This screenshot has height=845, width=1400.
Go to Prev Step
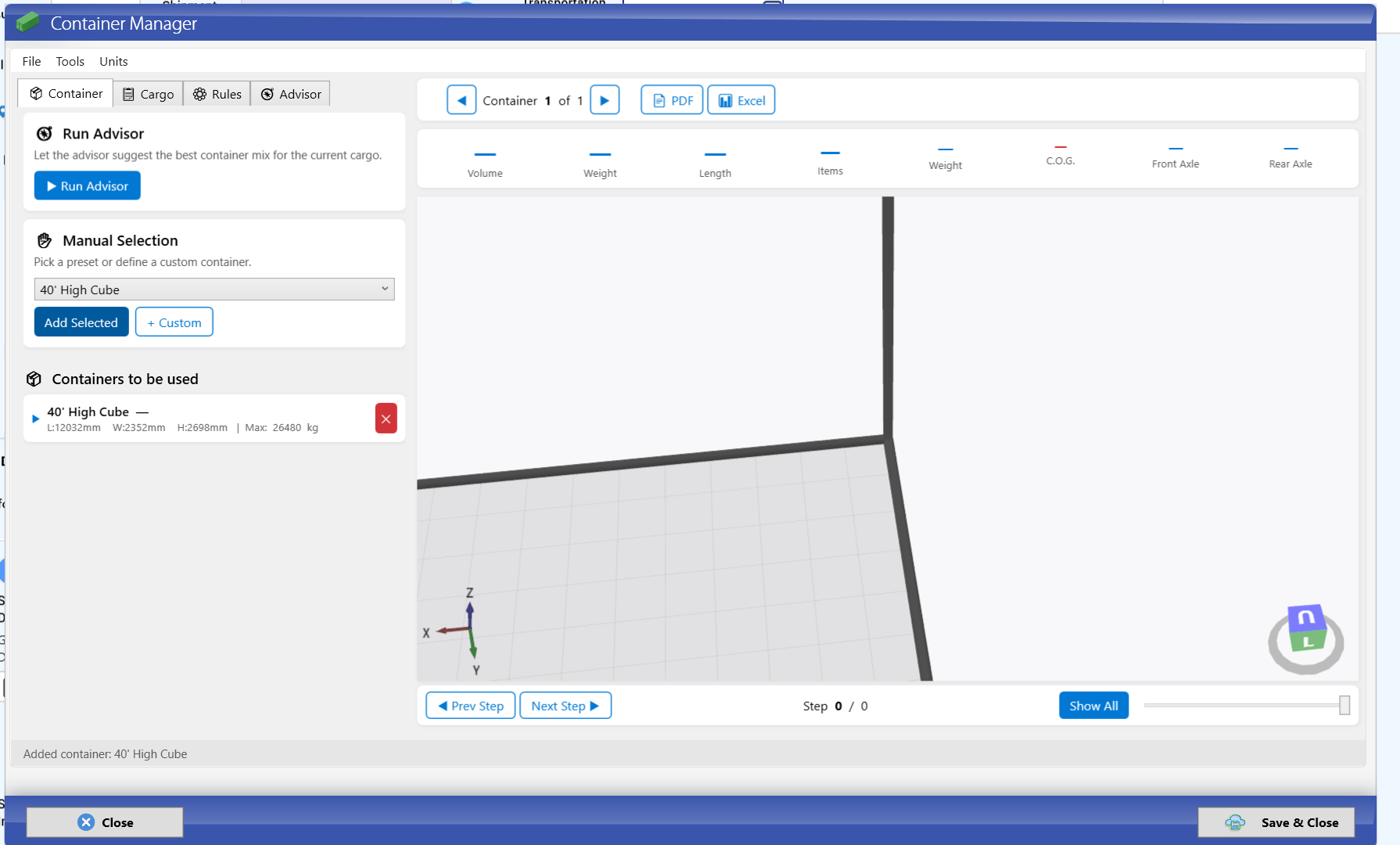click(x=471, y=706)
